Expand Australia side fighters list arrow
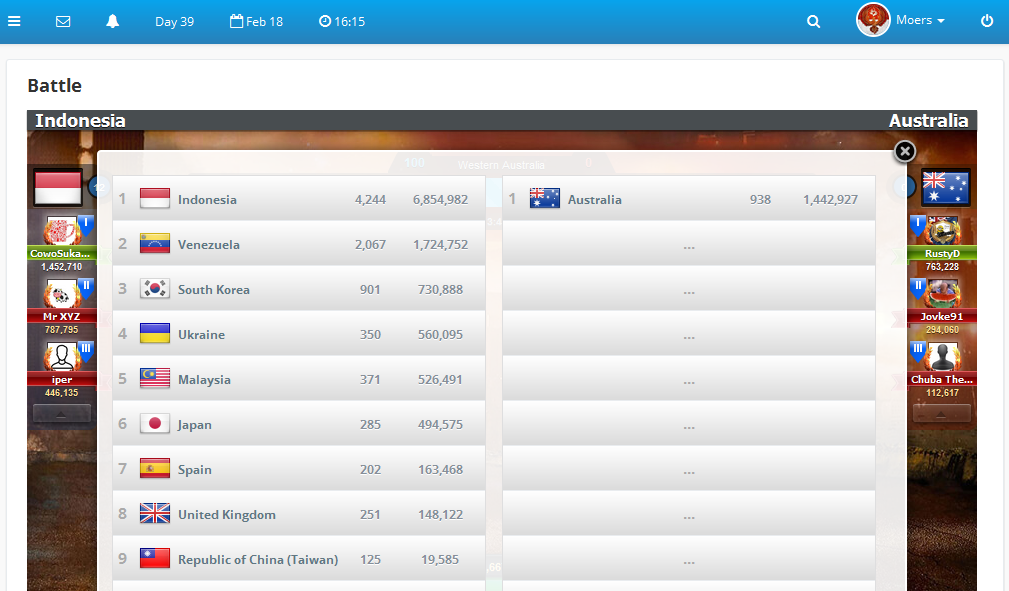Viewport: 1009px width, 591px height. tap(941, 414)
